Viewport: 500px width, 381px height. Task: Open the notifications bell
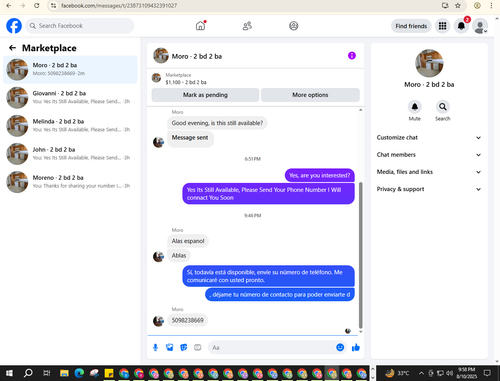coord(461,26)
